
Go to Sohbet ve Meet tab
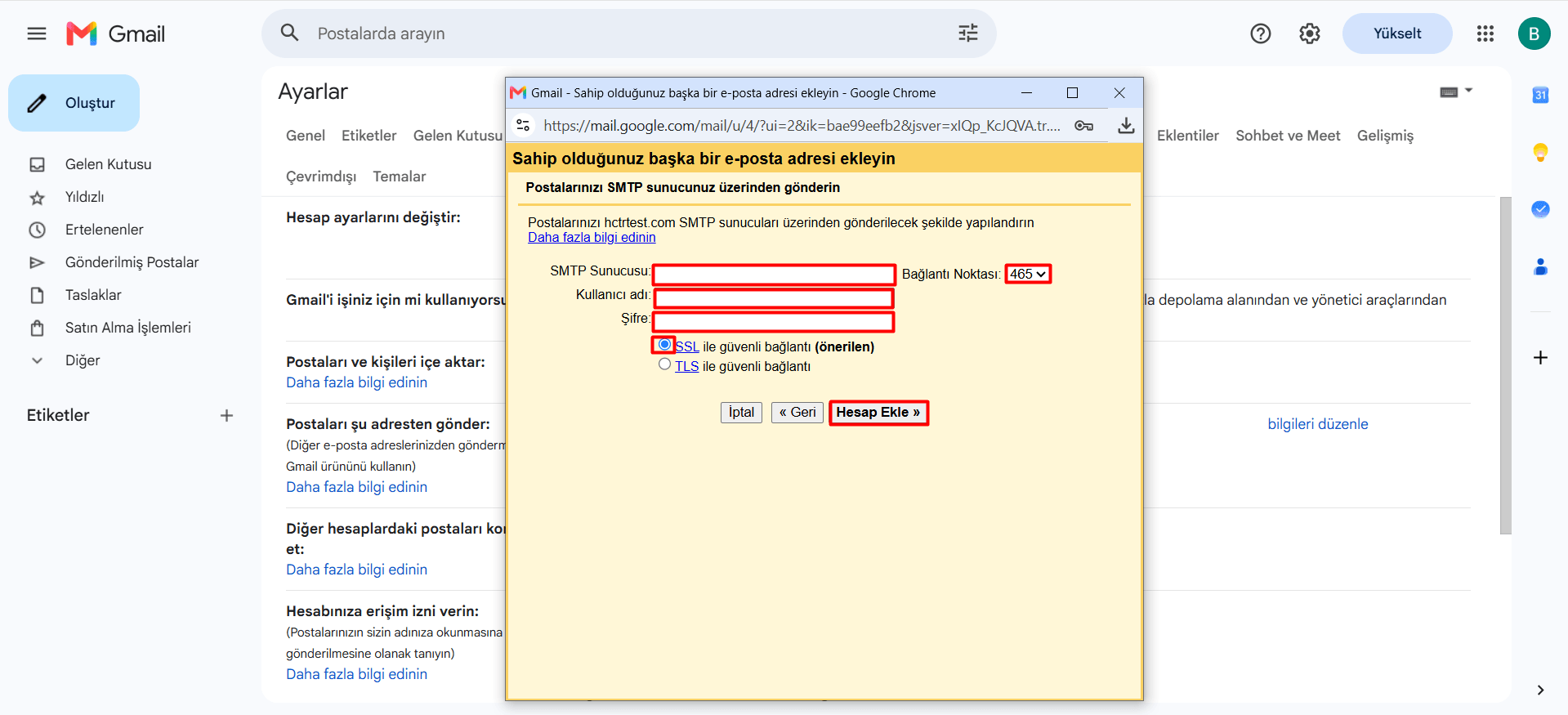[x=1288, y=136]
